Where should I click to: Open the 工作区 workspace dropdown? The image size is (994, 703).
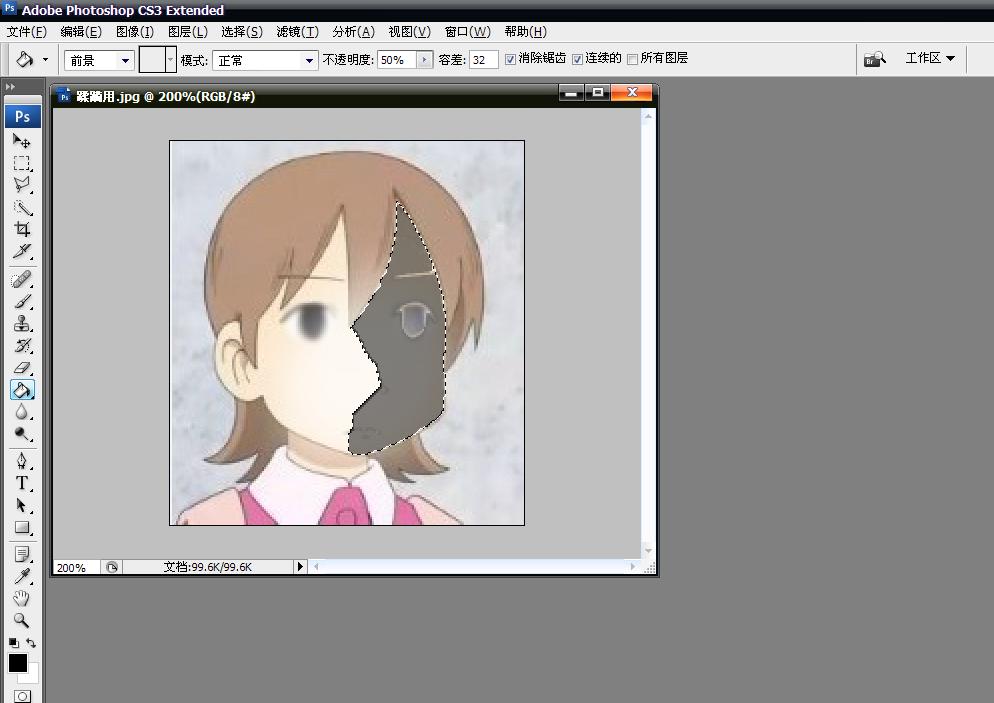point(930,58)
